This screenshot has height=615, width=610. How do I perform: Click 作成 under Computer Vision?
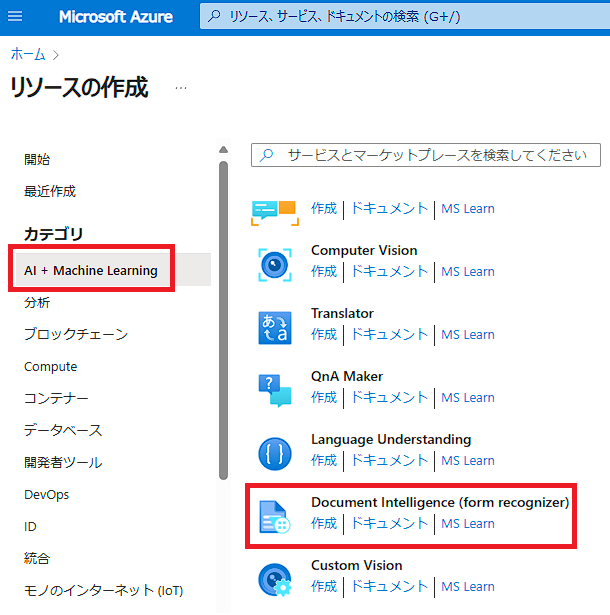tap(324, 271)
